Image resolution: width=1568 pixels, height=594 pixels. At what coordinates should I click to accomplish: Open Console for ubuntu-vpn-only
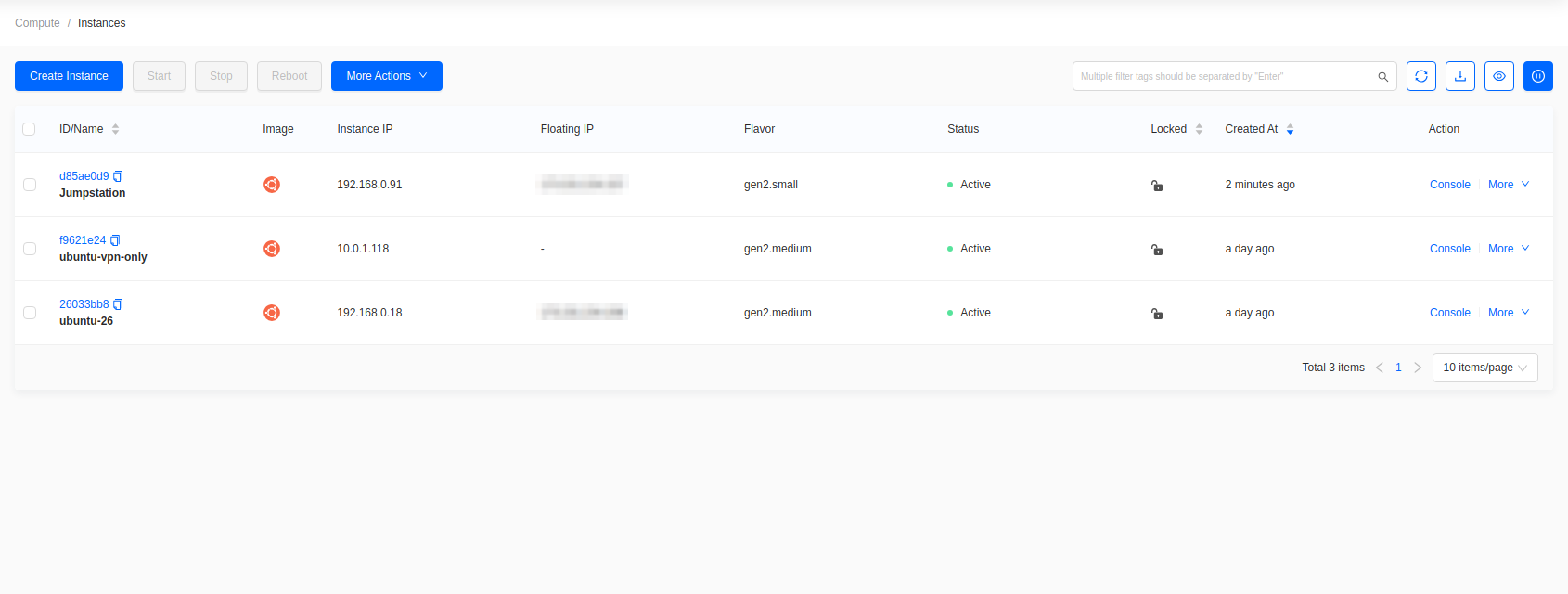coord(1450,249)
